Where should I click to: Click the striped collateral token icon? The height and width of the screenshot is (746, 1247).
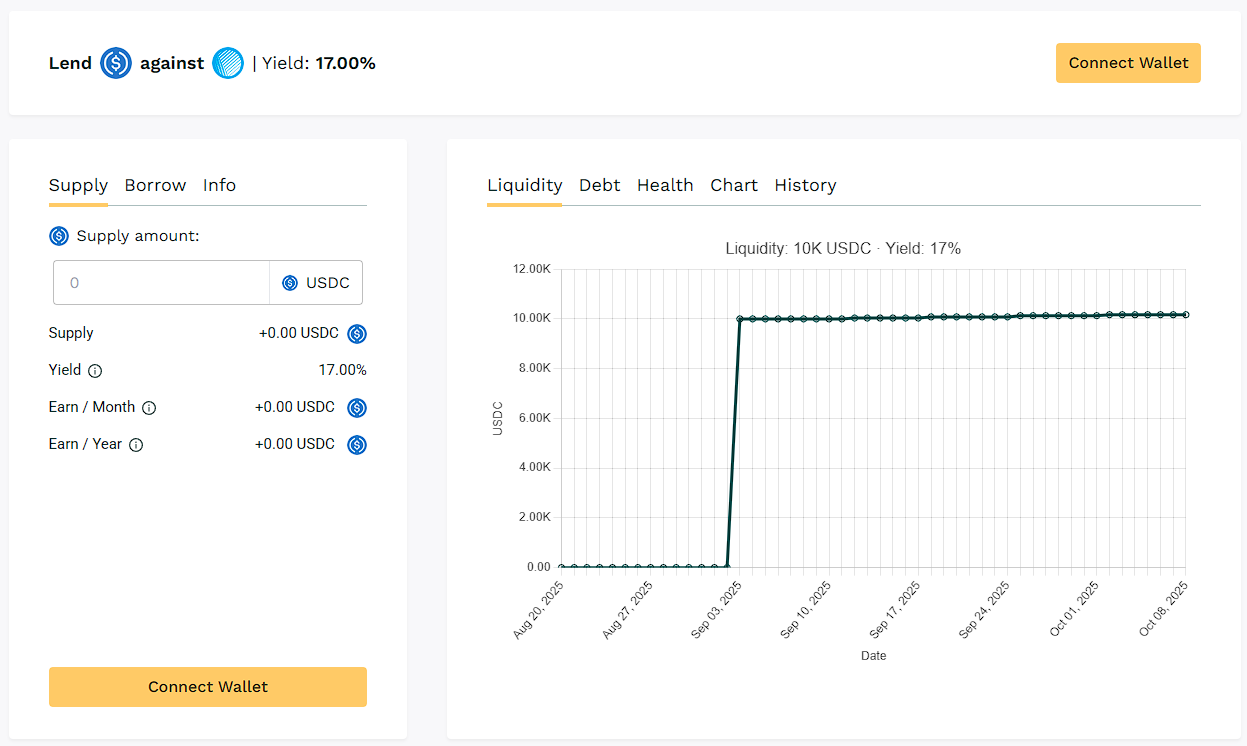[x=228, y=63]
